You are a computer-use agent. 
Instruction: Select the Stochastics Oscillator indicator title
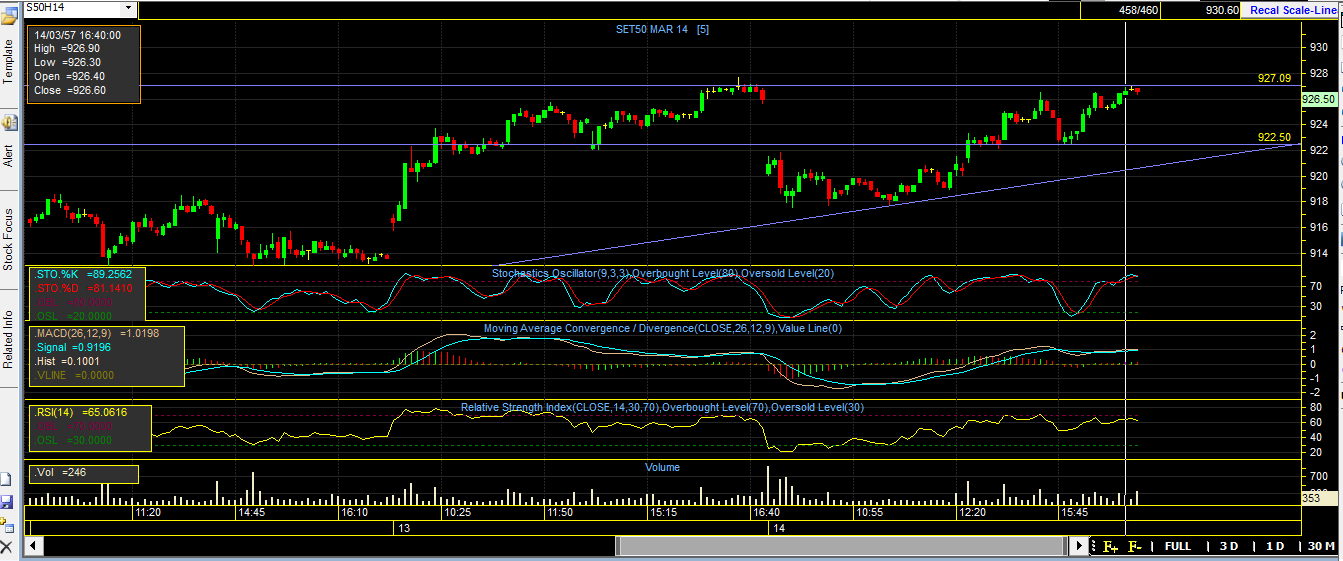pos(663,273)
